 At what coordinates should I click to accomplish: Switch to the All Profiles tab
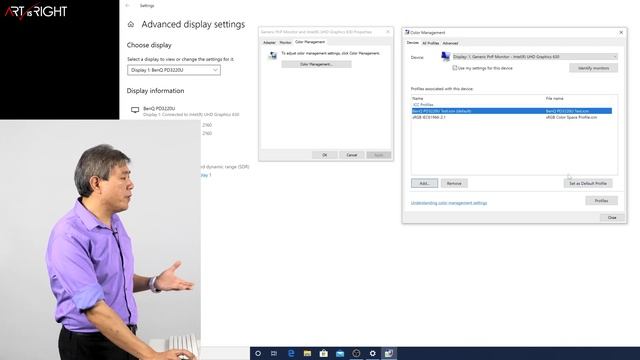point(430,43)
